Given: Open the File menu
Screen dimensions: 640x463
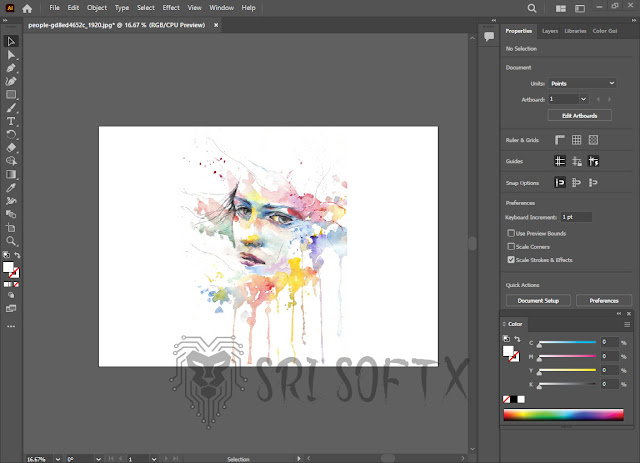Looking at the screenshot, I should click(54, 8).
